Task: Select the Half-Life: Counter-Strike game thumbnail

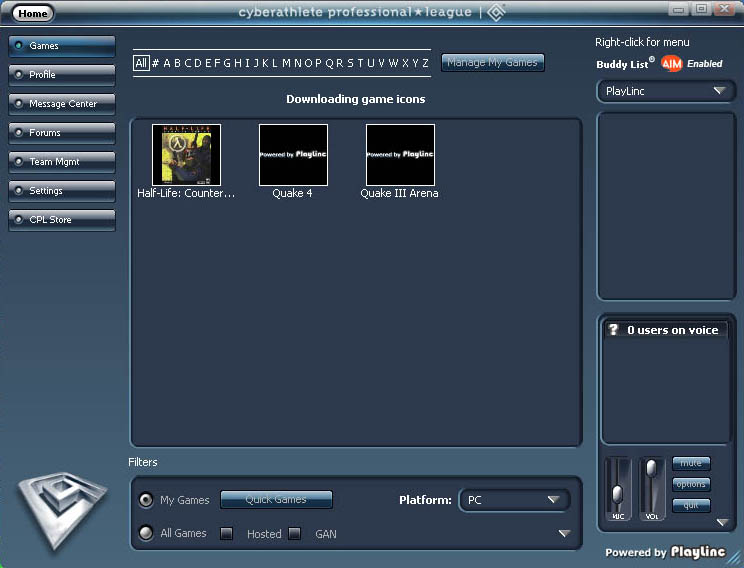Action: coord(186,155)
